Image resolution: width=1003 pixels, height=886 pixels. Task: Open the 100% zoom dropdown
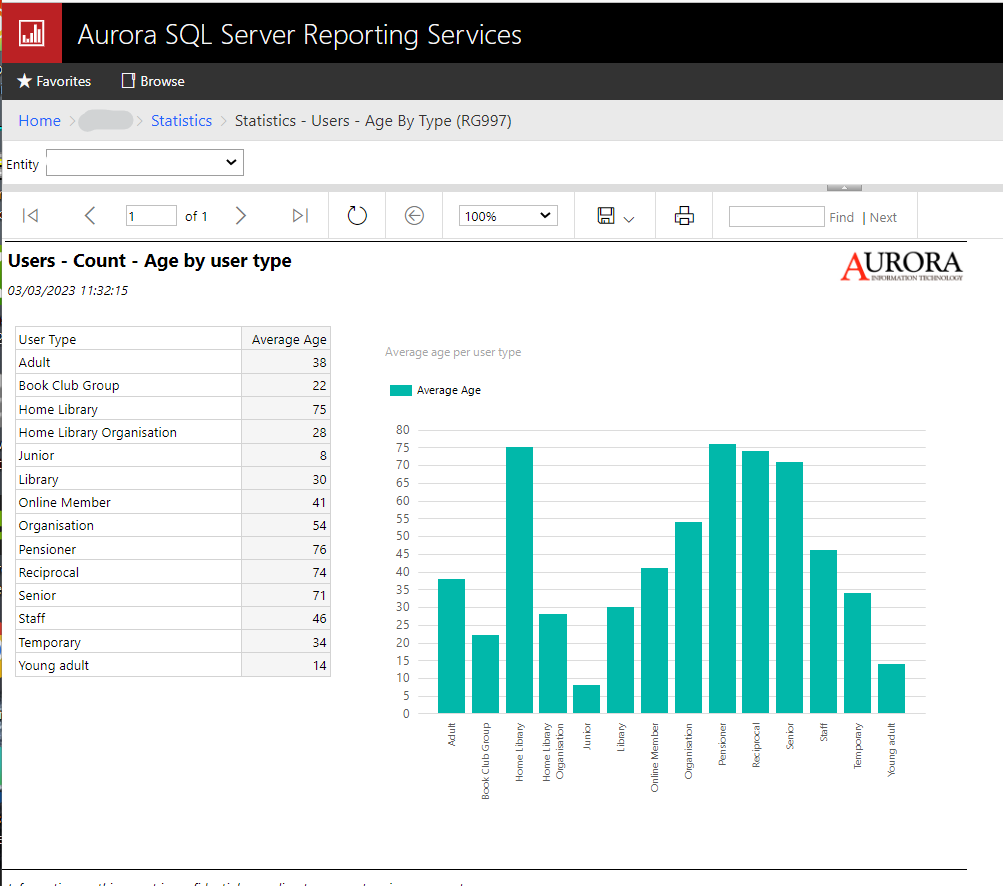508,216
